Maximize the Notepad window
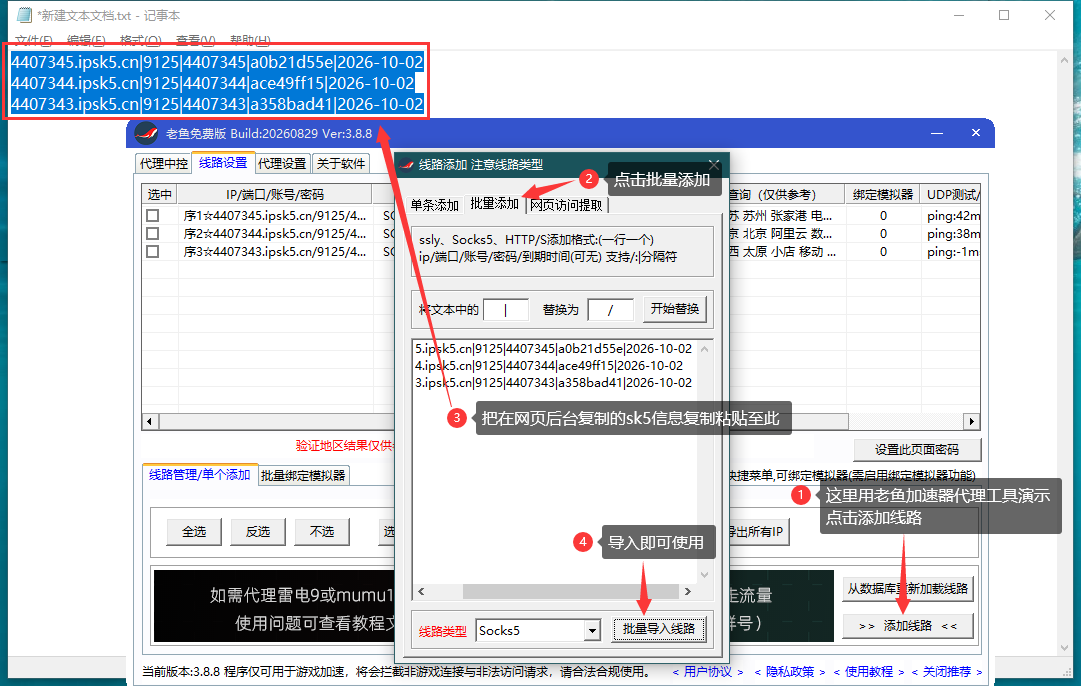 pyautogui.click(x=1004, y=15)
